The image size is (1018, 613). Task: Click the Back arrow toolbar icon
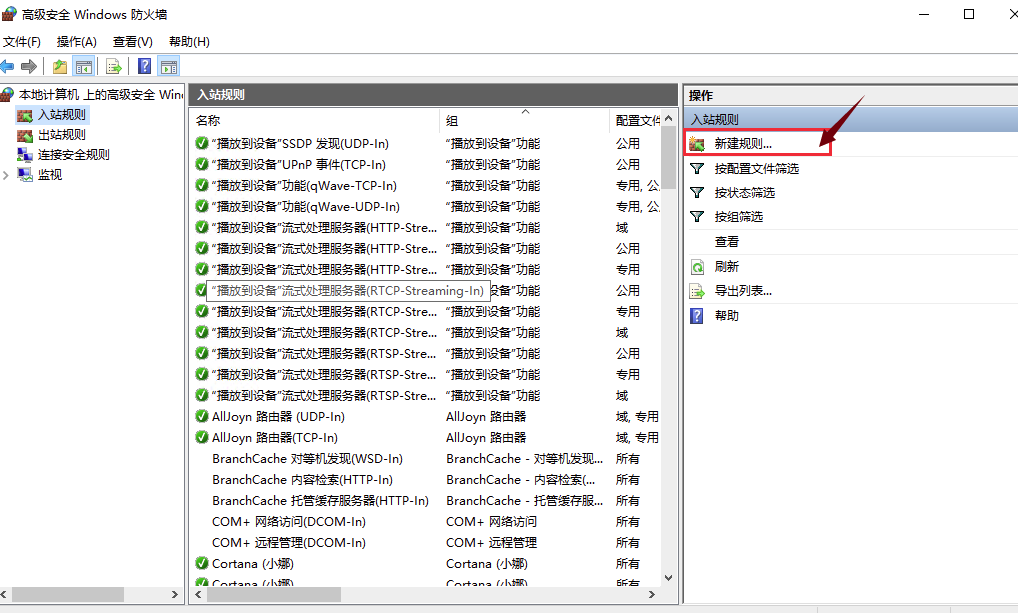click(8, 67)
